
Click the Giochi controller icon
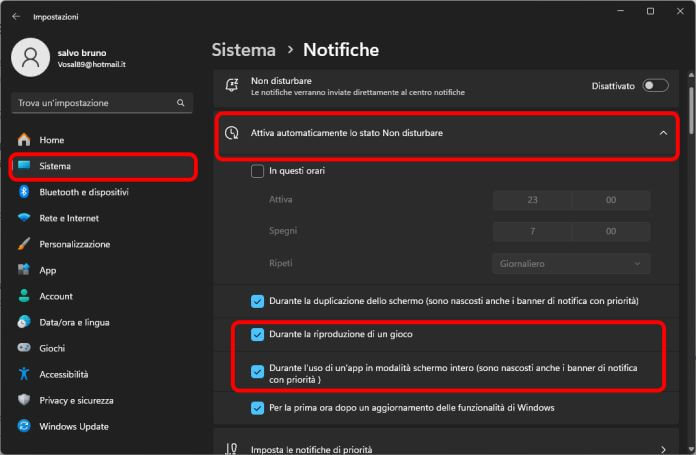24,348
